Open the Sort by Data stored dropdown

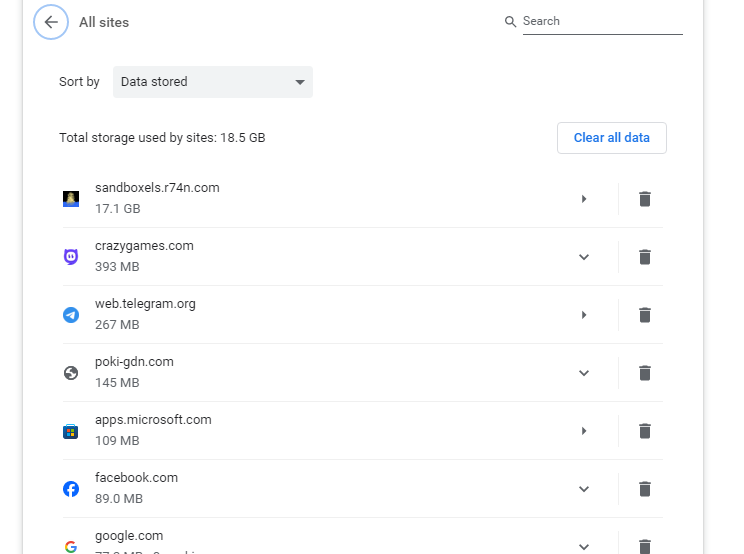[x=213, y=82]
